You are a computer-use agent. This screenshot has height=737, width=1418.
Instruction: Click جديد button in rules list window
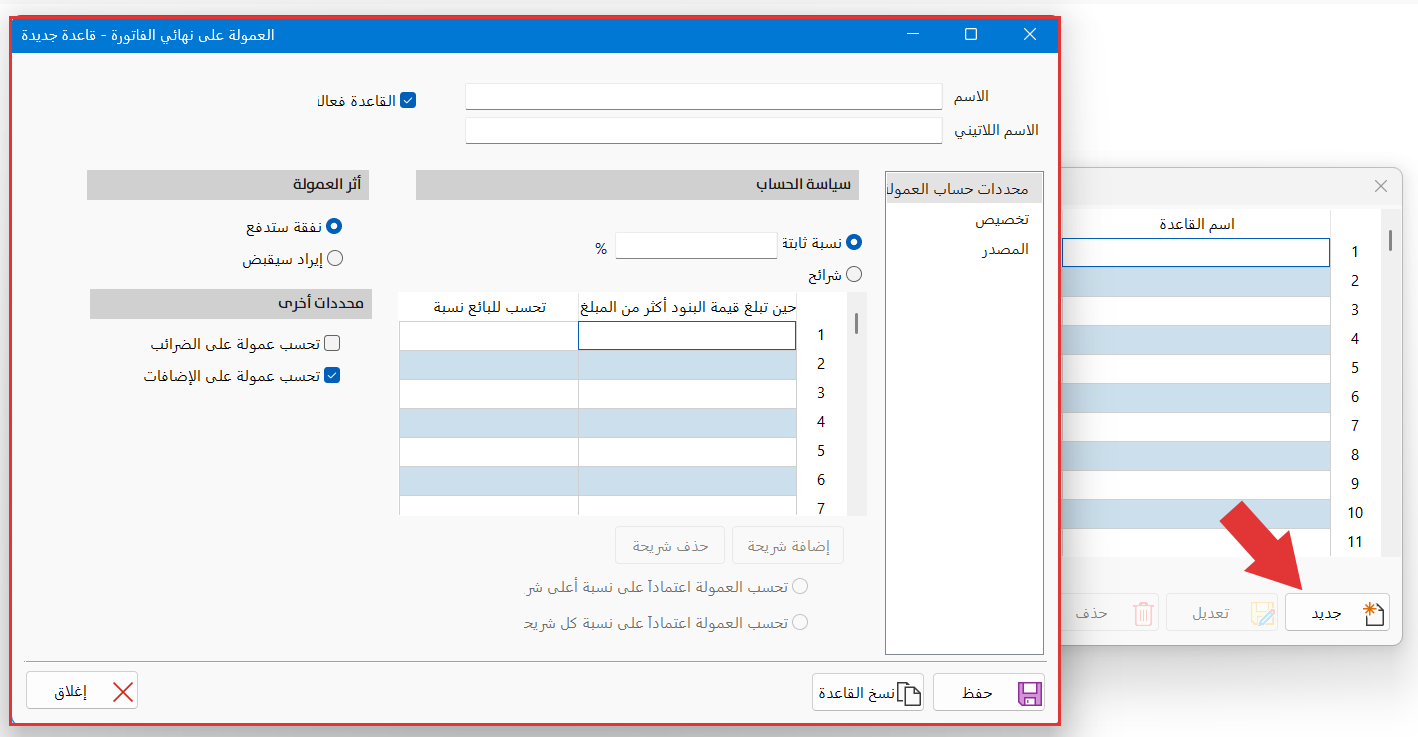[x=1336, y=613]
